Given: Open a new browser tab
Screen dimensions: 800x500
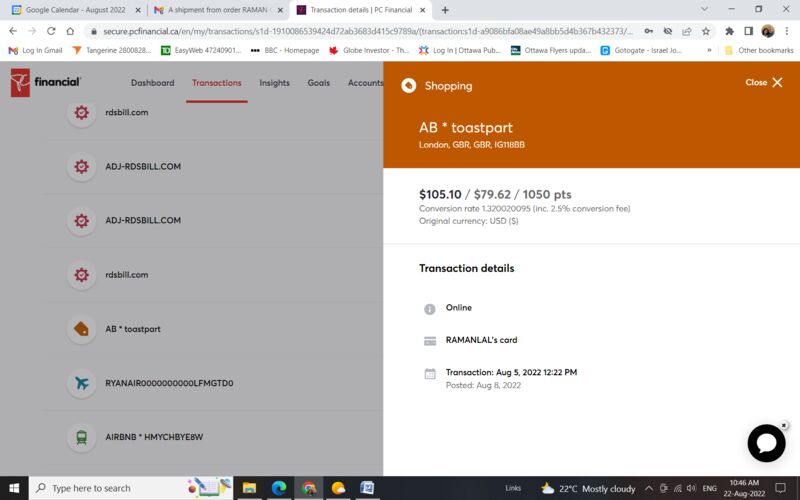Looking at the screenshot, I should (x=445, y=10).
